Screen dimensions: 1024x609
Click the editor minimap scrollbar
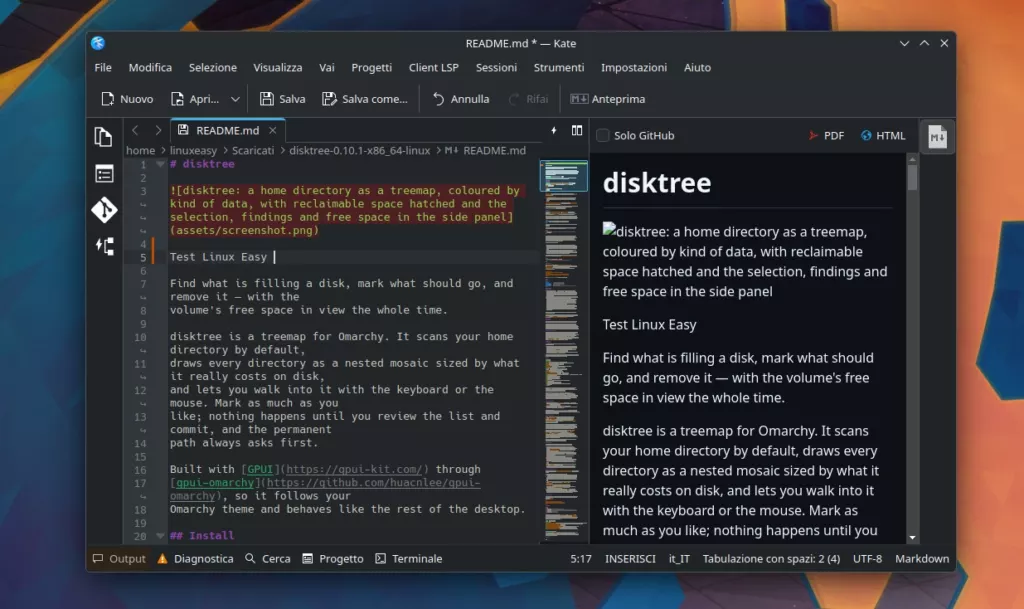tap(564, 351)
